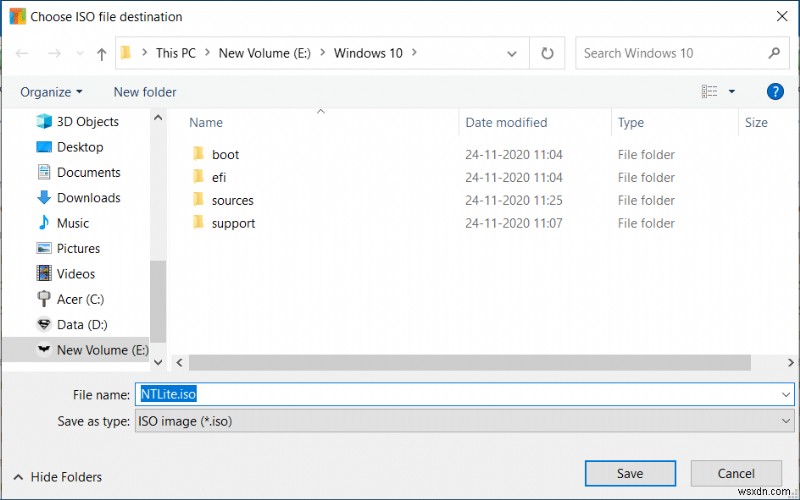Click the Data (D:) Superman drive icon
The width and height of the screenshot is (800, 500).
pos(44,324)
